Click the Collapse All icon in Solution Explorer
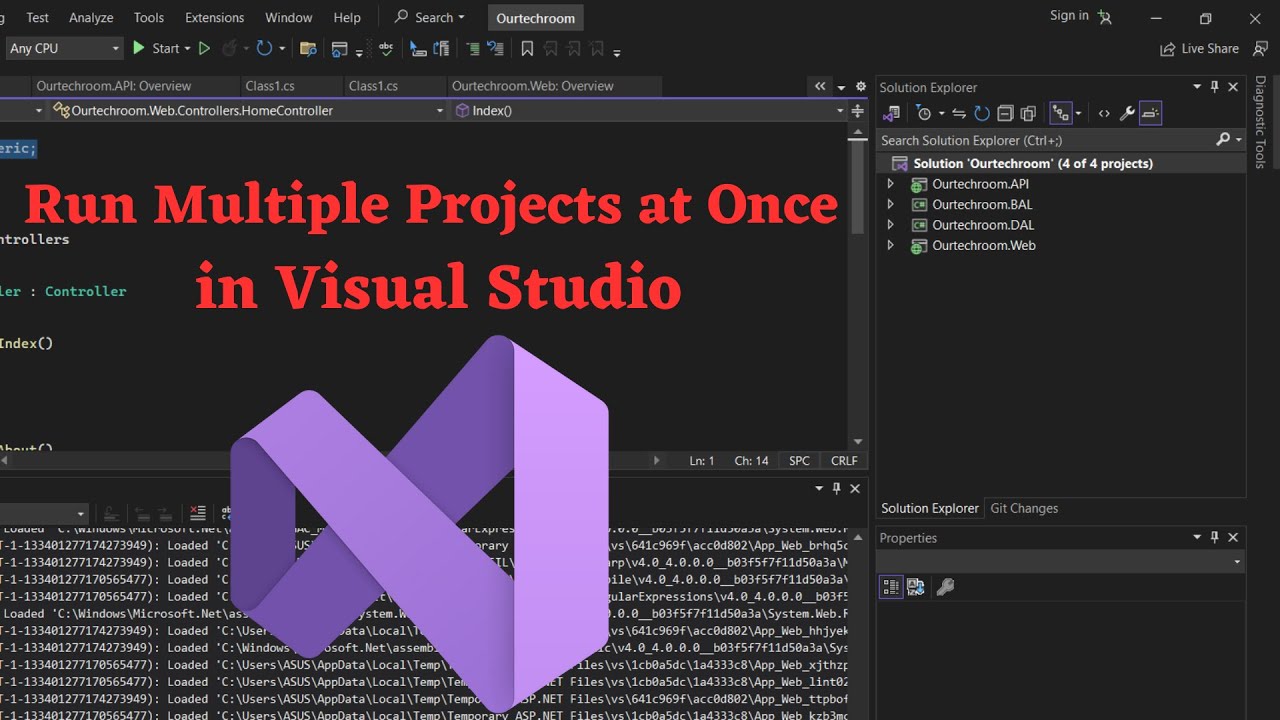Image resolution: width=1280 pixels, height=720 pixels. [x=1005, y=113]
